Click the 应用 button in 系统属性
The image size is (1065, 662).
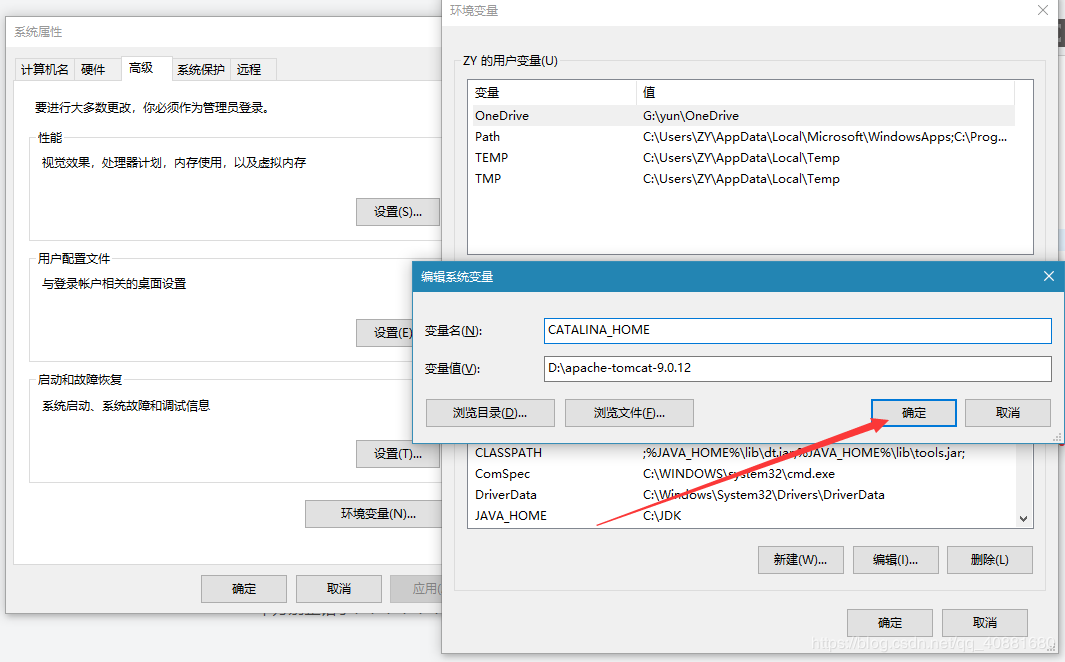pos(416,589)
